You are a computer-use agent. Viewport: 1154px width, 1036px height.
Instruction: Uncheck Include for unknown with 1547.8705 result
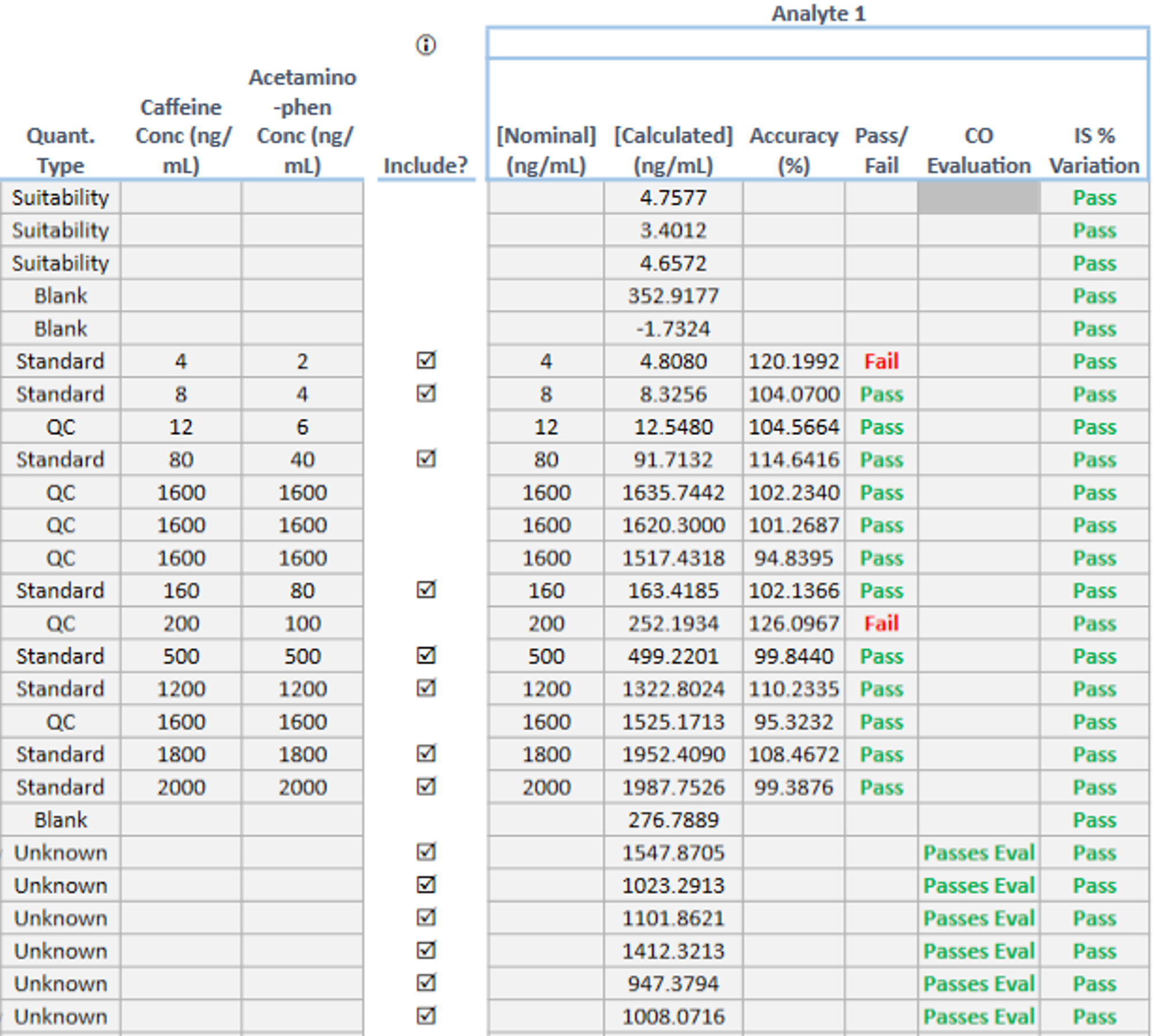[x=426, y=852]
